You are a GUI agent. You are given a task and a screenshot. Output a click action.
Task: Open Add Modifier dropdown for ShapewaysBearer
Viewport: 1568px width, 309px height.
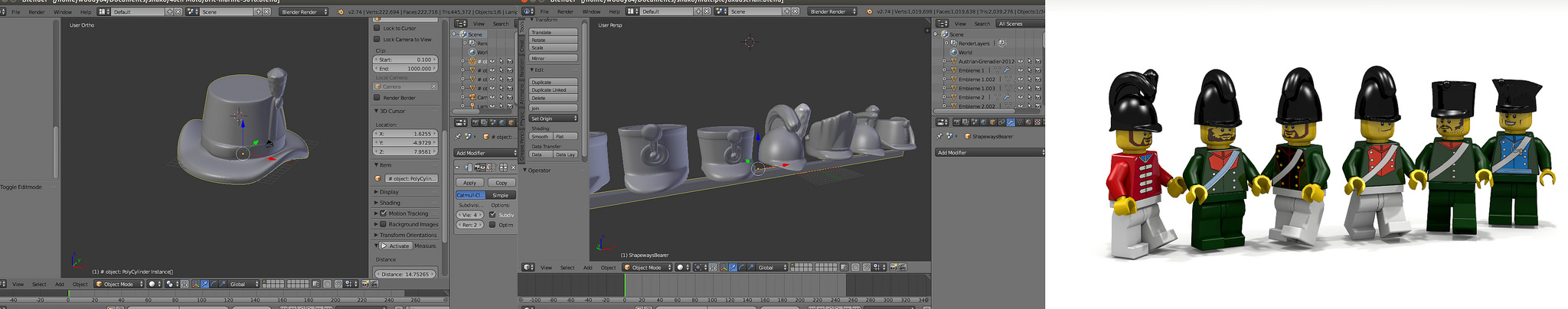click(990, 153)
